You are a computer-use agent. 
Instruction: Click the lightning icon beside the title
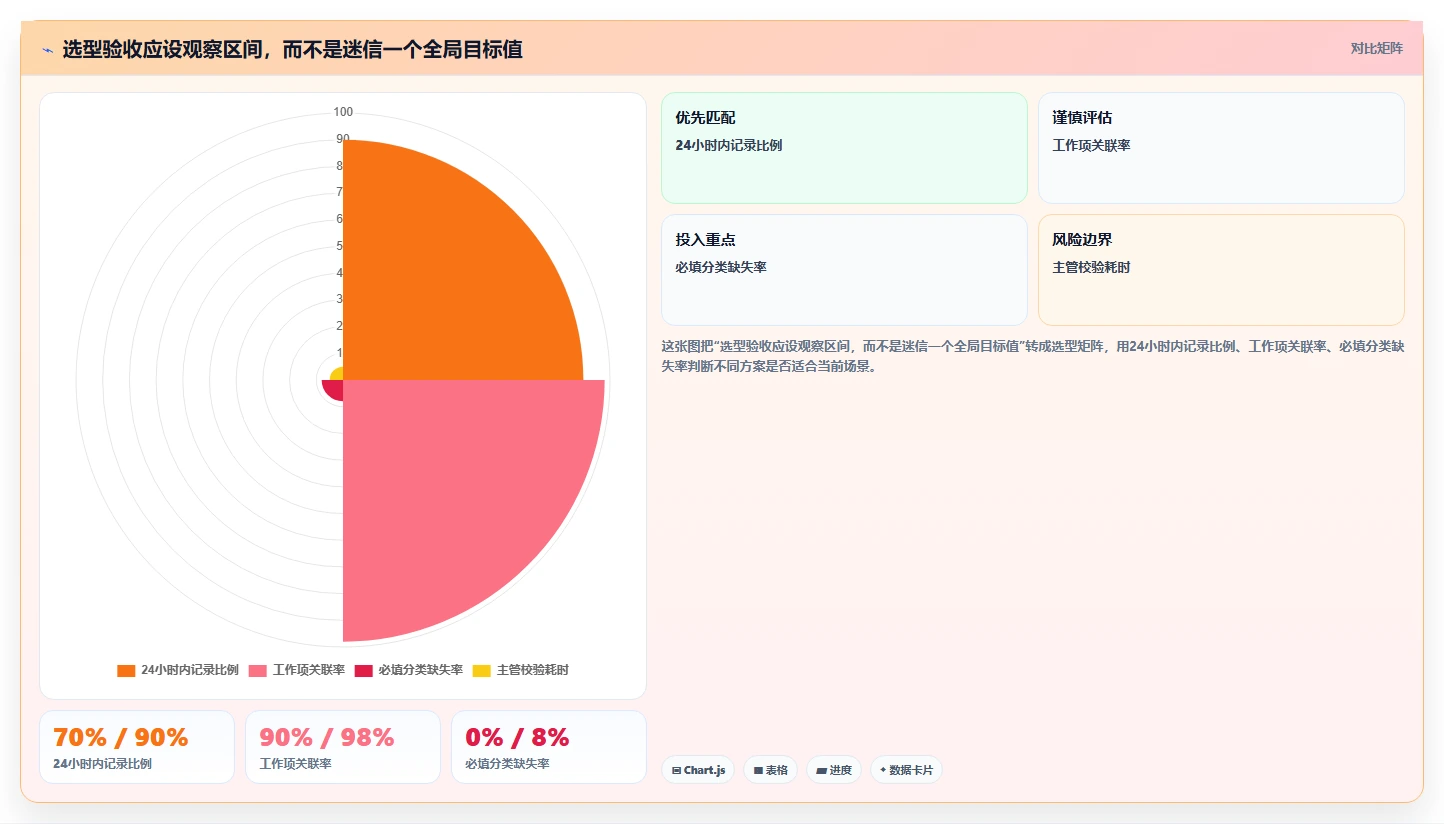click(x=47, y=50)
